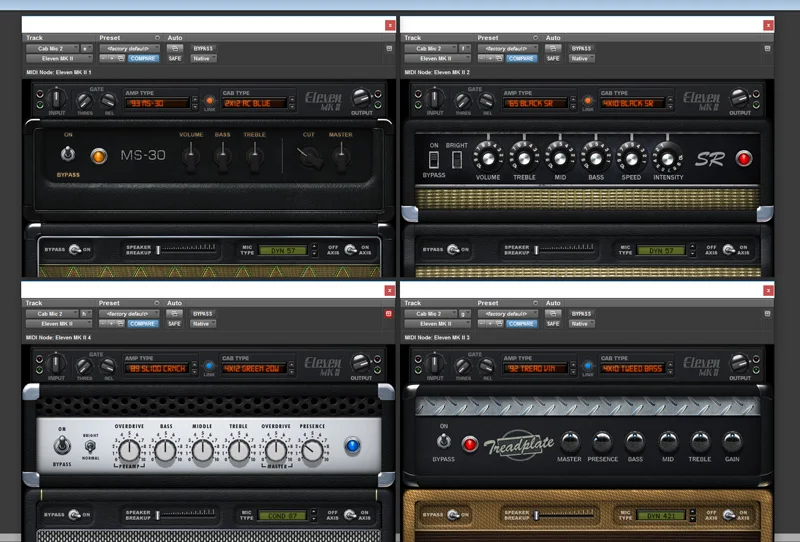Click the blue Link button in SL100 Crunch window
The height and width of the screenshot is (542, 800).
209,365
